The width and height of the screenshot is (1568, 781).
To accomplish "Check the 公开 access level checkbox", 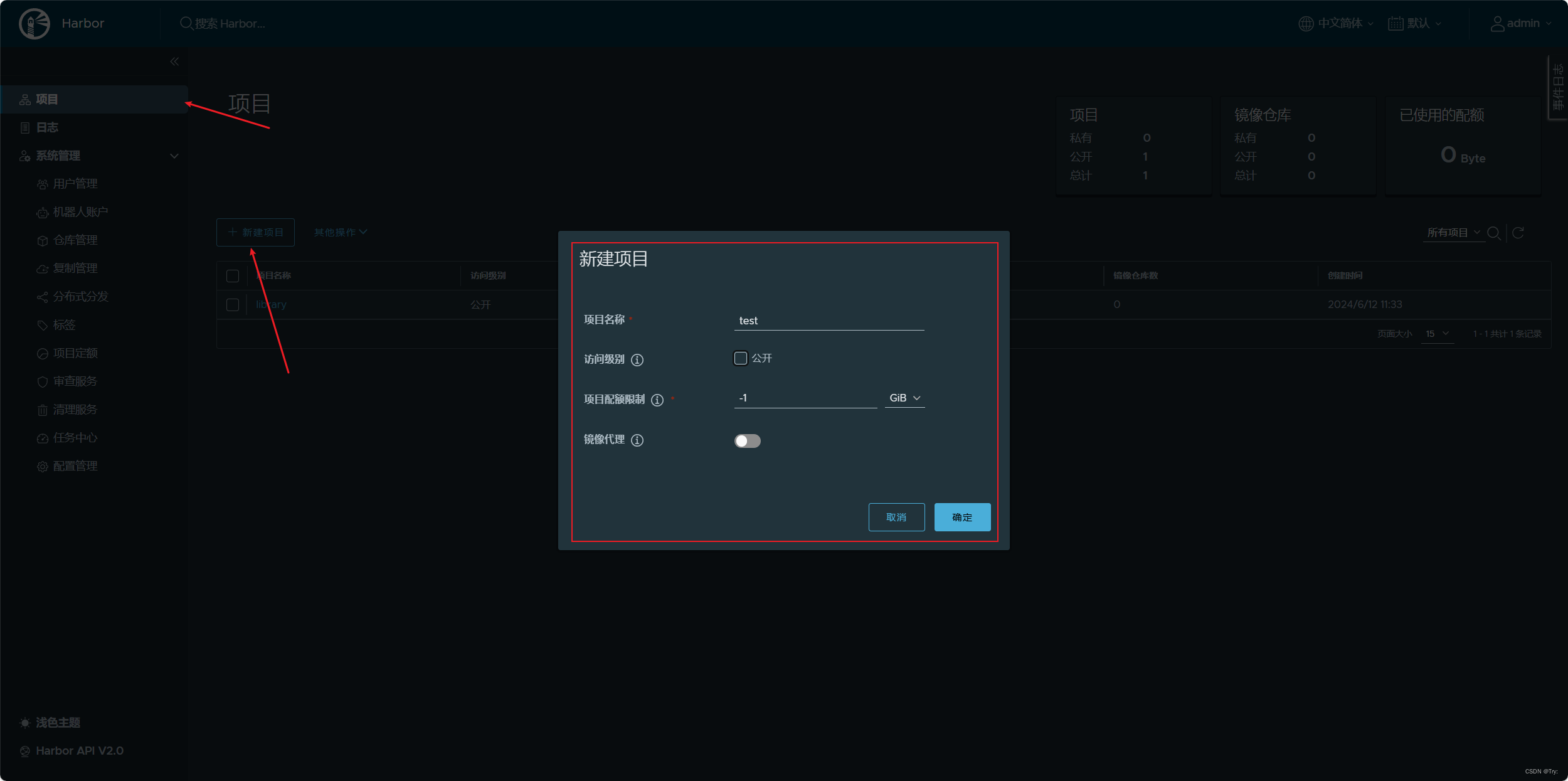I will click(x=741, y=358).
